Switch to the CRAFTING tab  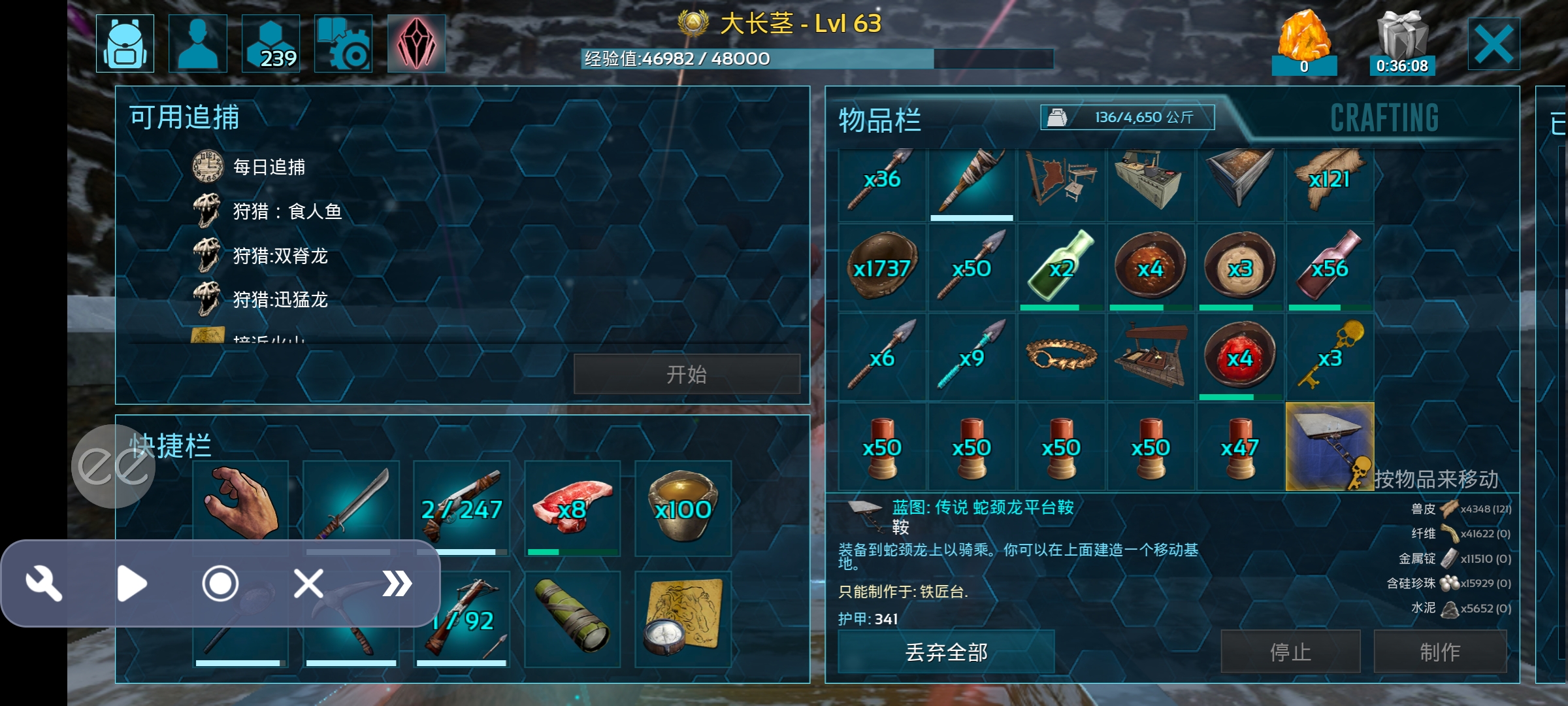click(1384, 118)
